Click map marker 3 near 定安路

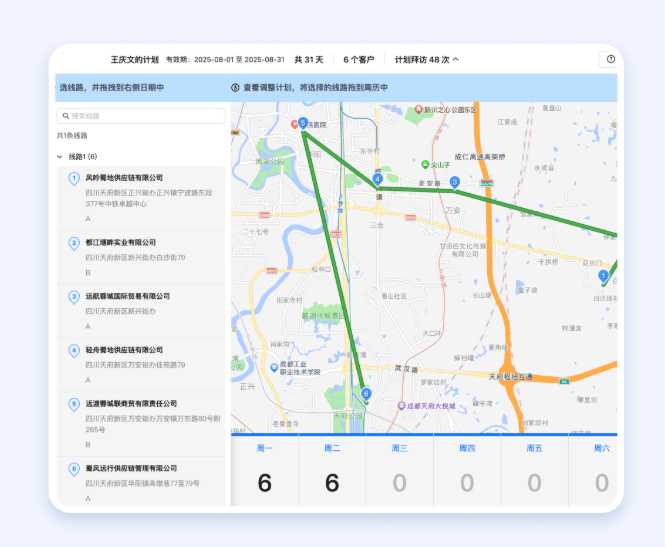[455, 183]
